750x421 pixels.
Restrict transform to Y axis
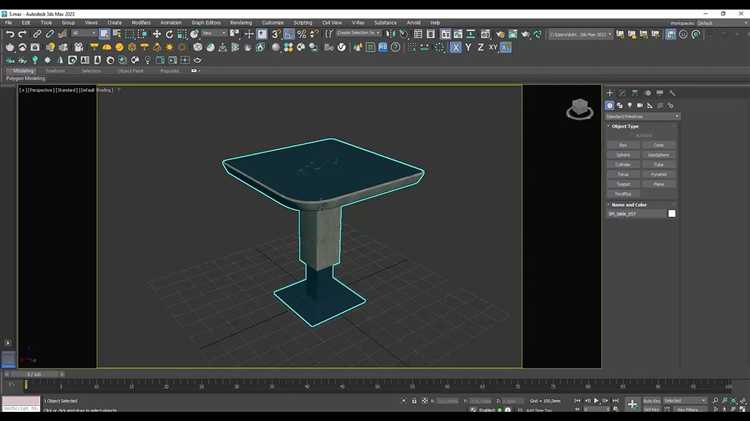point(468,47)
